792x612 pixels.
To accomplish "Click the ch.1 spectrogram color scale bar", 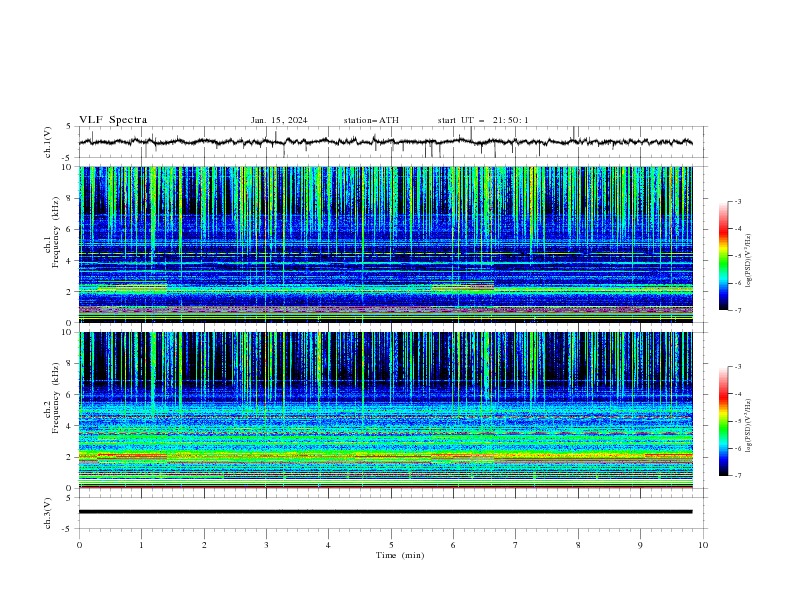I will point(723,256).
